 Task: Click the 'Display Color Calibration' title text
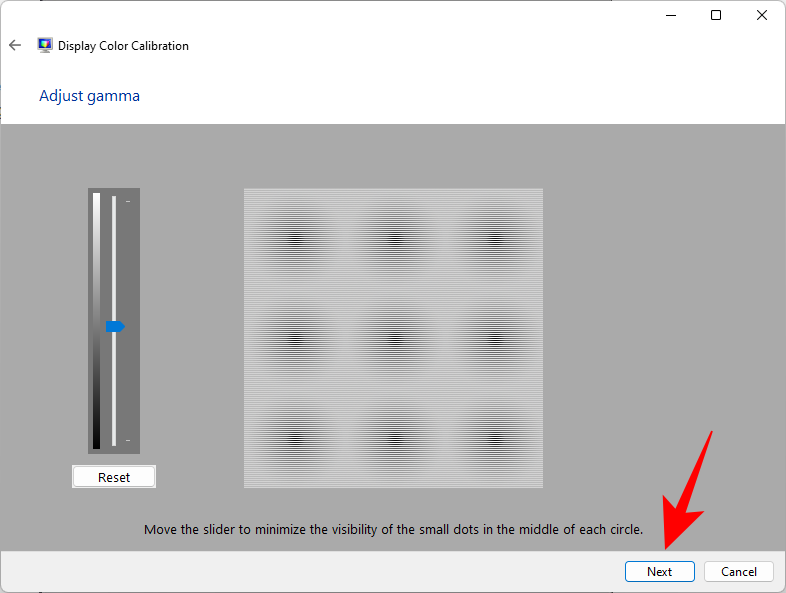click(x=123, y=46)
